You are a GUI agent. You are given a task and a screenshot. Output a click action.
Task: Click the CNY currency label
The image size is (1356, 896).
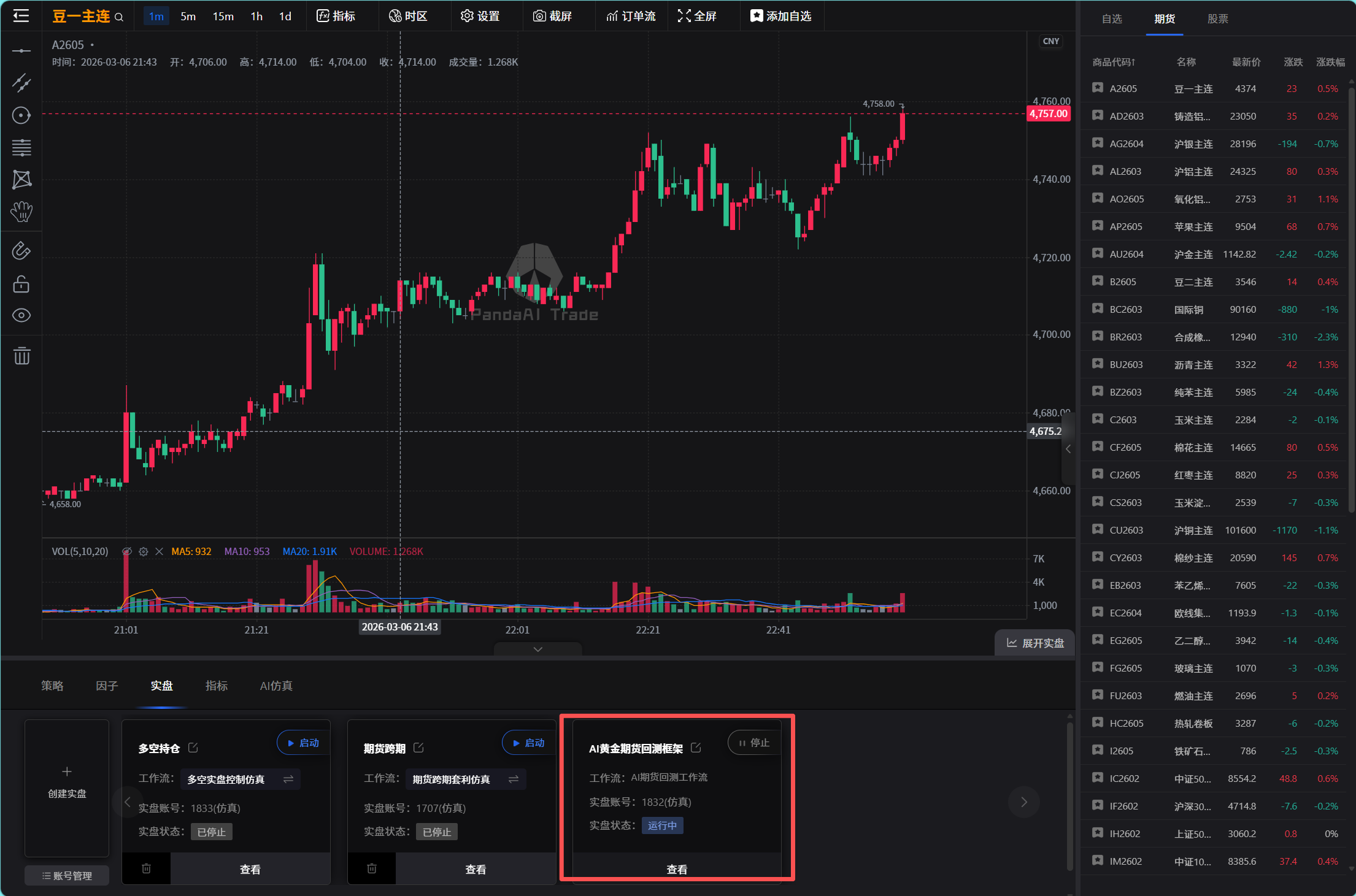click(1051, 41)
